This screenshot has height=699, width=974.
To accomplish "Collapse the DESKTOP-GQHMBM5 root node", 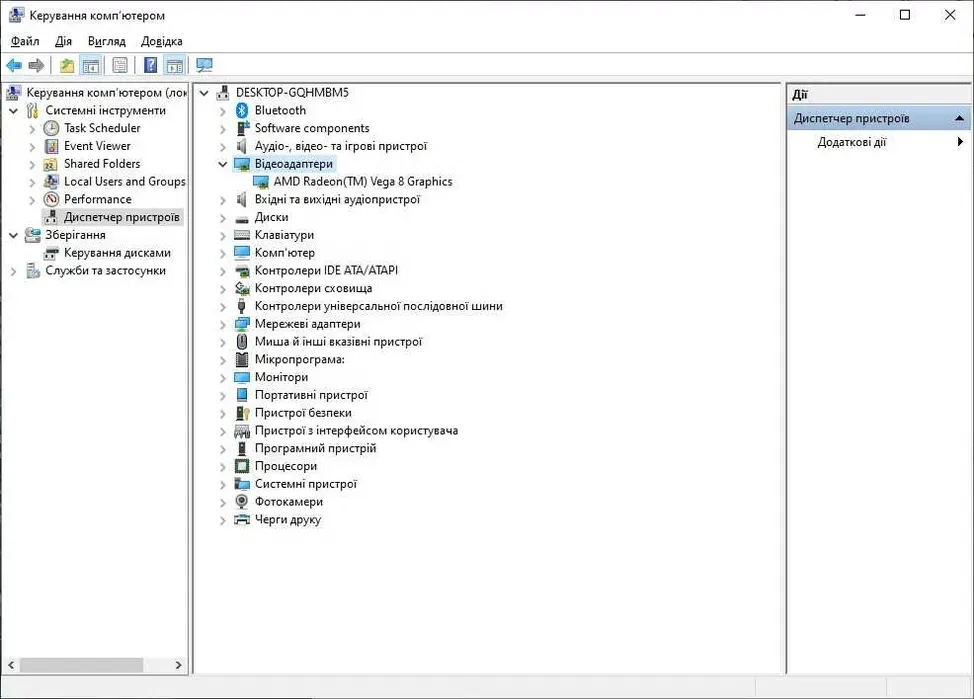I will (x=204, y=93).
